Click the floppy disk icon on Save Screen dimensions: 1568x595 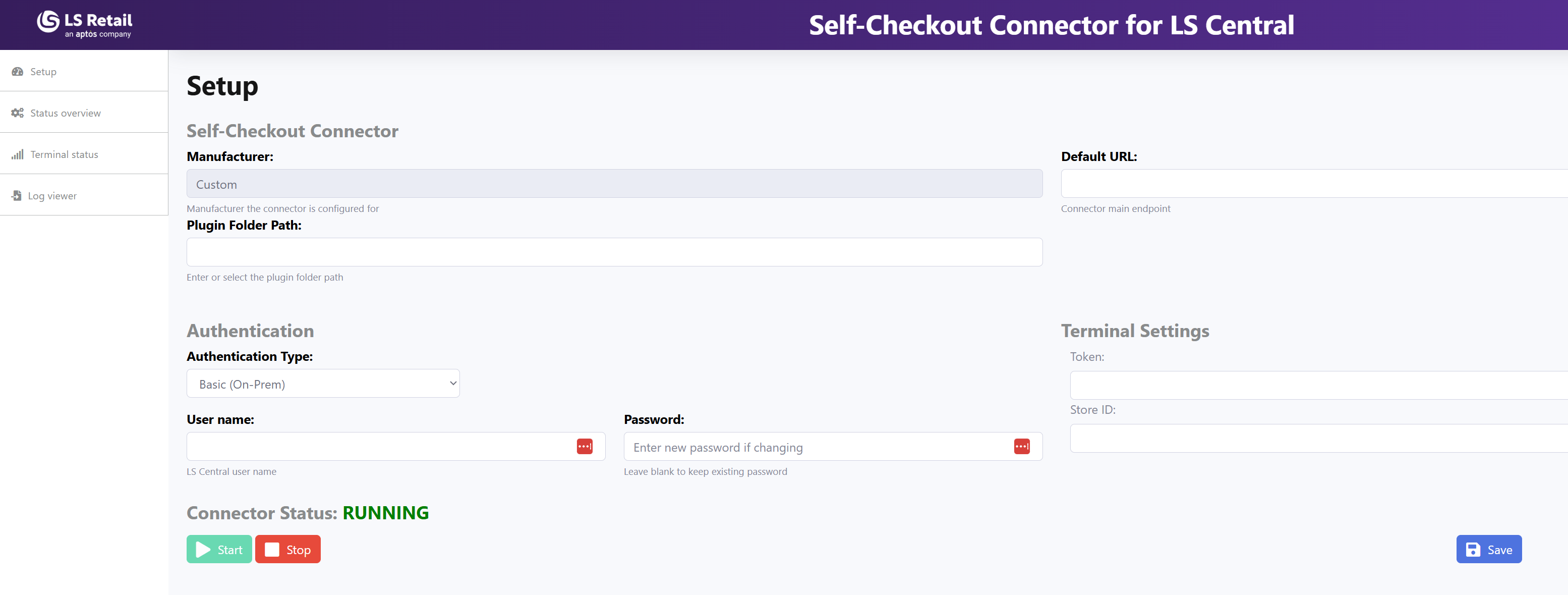[x=1473, y=549]
